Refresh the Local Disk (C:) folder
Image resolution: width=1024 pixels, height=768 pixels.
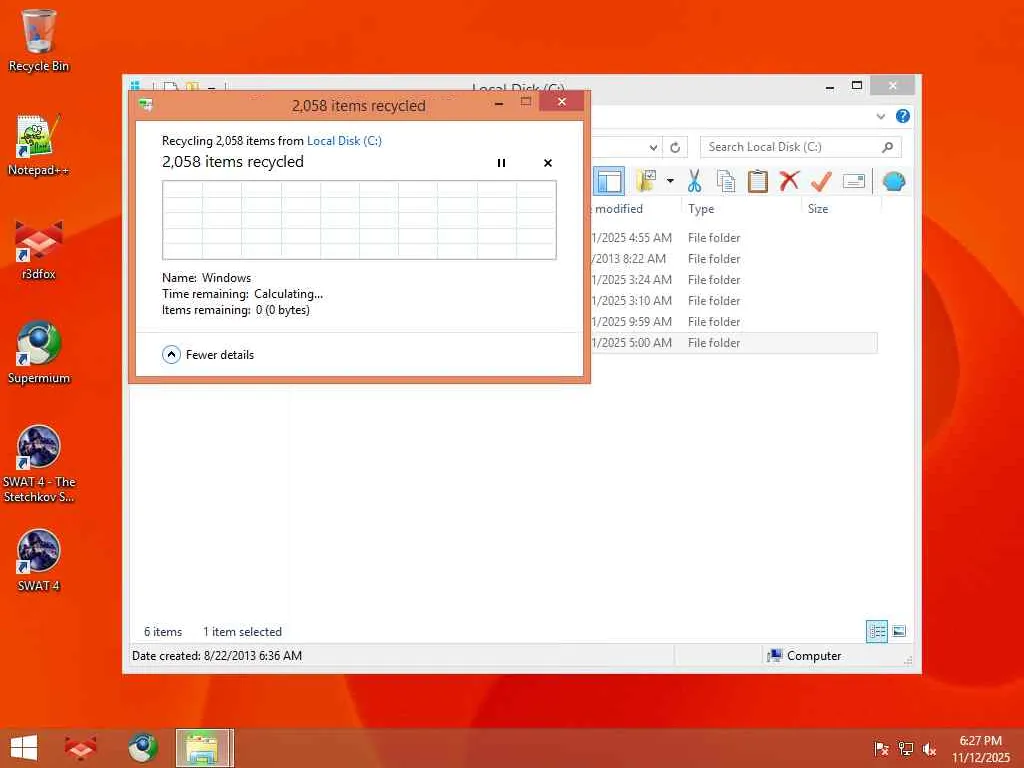coord(675,148)
